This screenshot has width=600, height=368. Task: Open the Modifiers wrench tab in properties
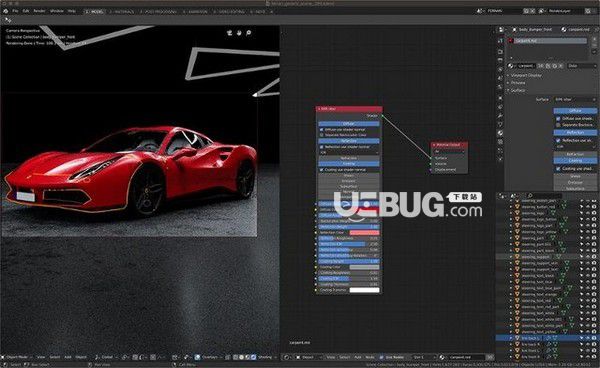click(x=501, y=116)
